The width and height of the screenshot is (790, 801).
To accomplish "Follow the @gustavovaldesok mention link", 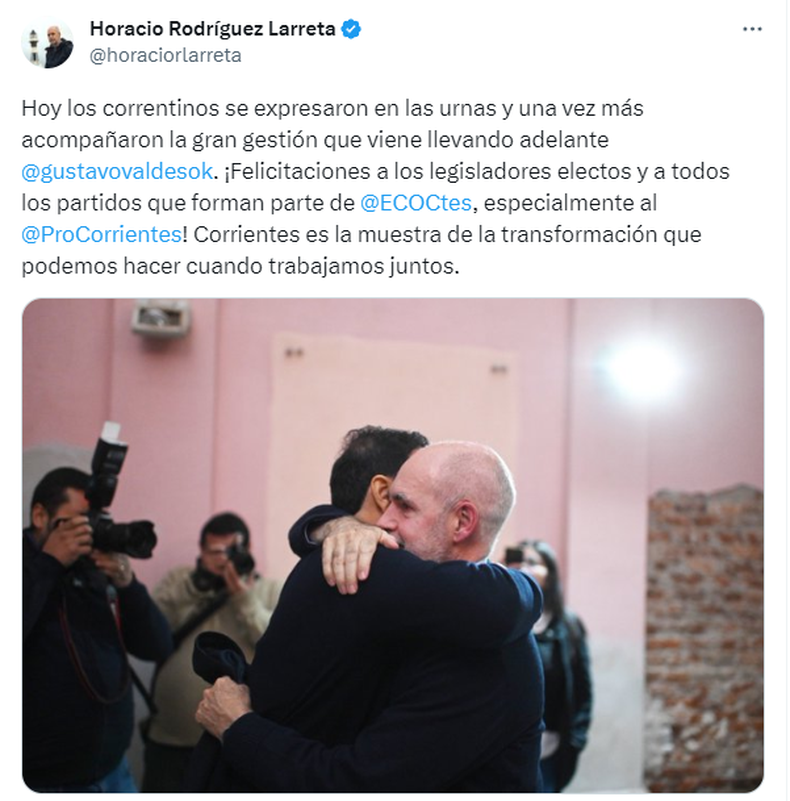I will 117,172.
